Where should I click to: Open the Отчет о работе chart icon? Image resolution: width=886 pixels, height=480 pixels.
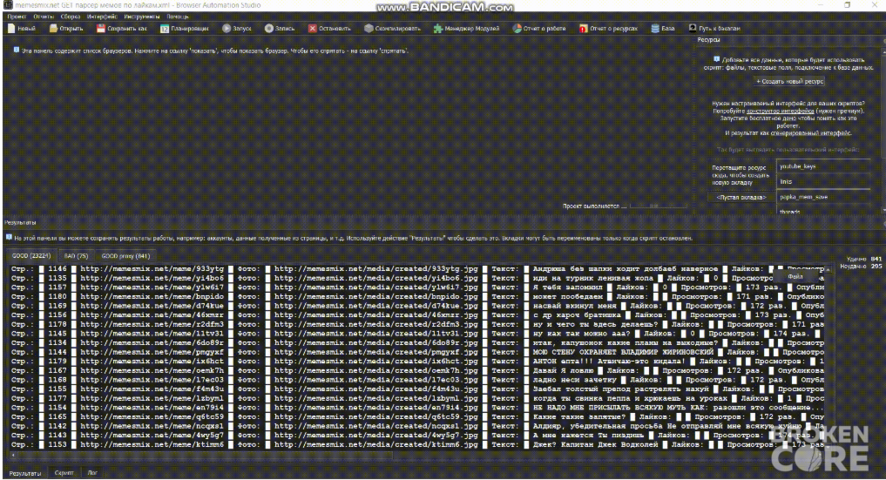point(517,28)
